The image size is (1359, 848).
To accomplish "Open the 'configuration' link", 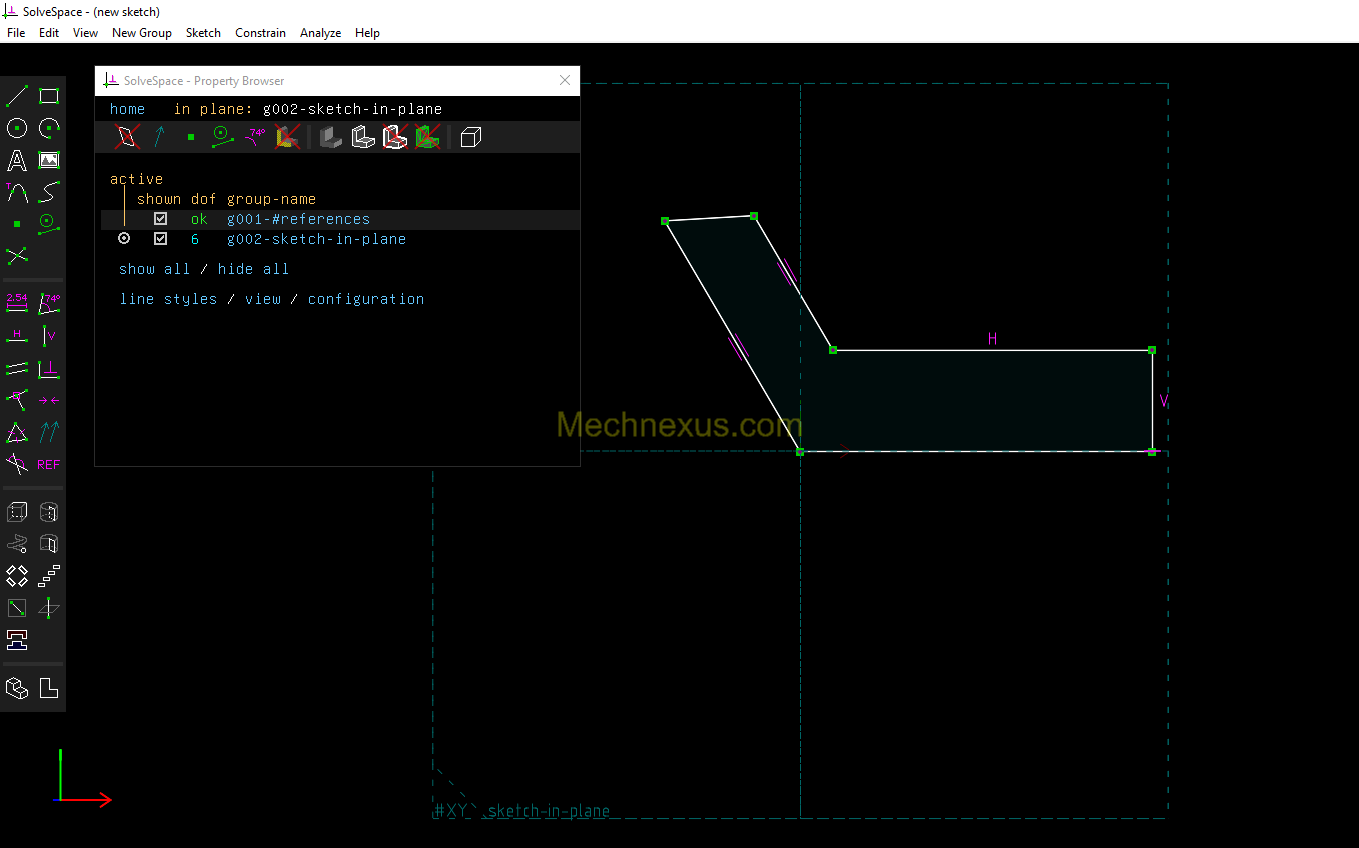I will coord(365,299).
